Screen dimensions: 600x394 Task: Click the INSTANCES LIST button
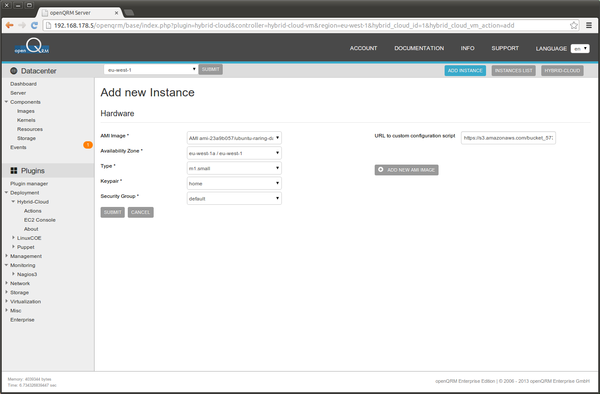[514, 70]
